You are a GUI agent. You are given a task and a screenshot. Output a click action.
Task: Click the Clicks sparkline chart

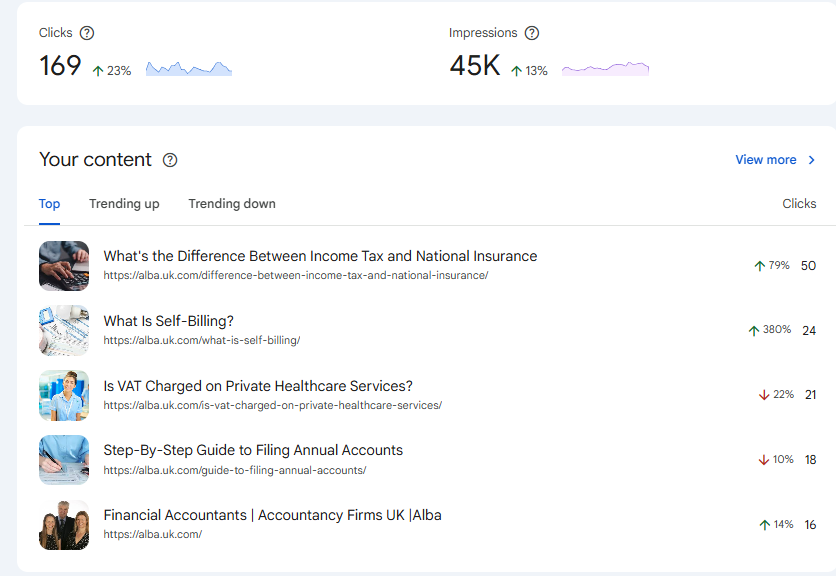[x=189, y=69]
